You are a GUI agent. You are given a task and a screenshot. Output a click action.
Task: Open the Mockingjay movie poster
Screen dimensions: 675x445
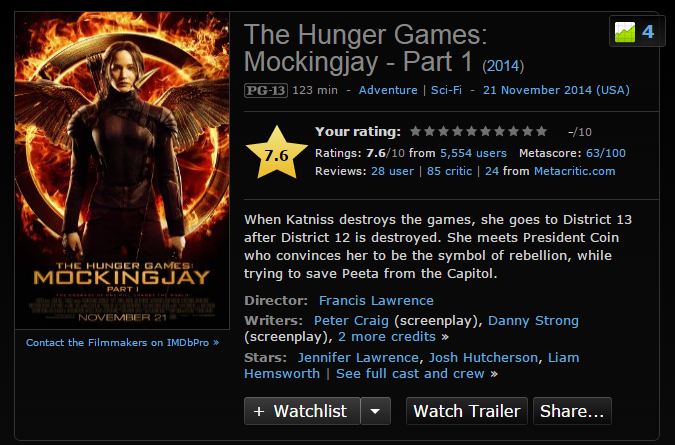[122, 170]
